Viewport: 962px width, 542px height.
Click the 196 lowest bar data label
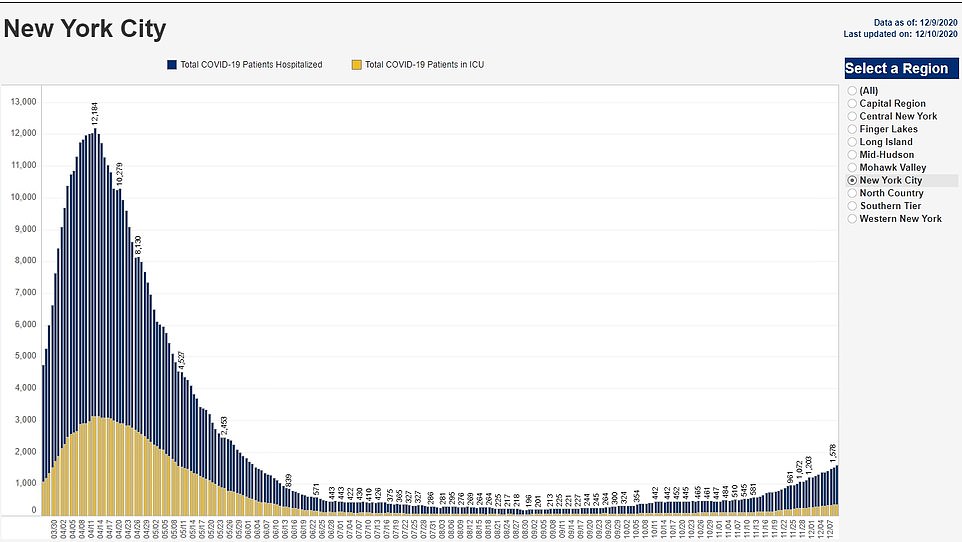point(528,501)
